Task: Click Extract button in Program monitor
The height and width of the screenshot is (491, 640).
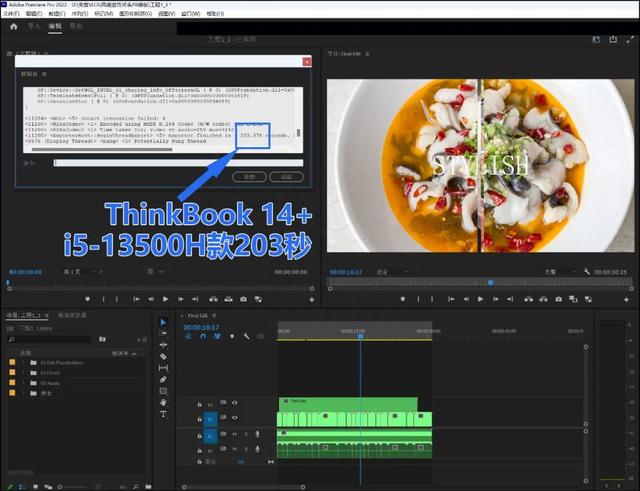Action: tap(543, 299)
